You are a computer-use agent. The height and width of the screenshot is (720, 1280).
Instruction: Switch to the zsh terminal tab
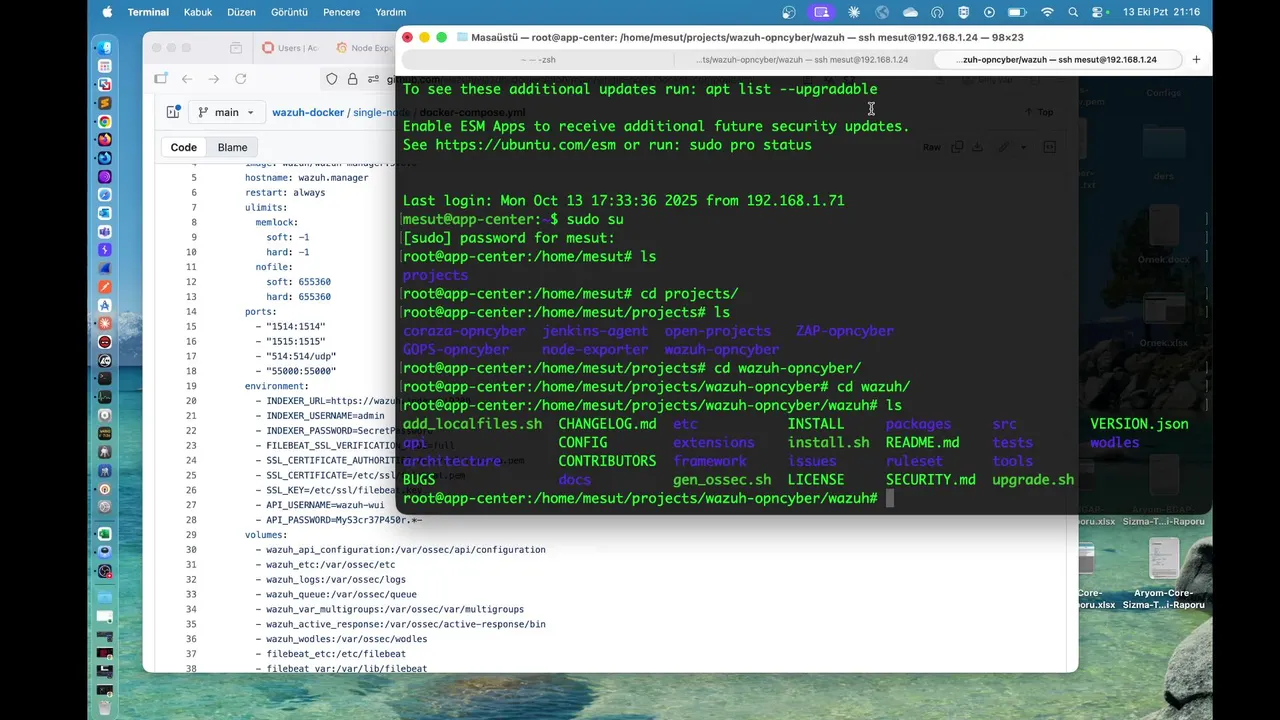(x=538, y=60)
